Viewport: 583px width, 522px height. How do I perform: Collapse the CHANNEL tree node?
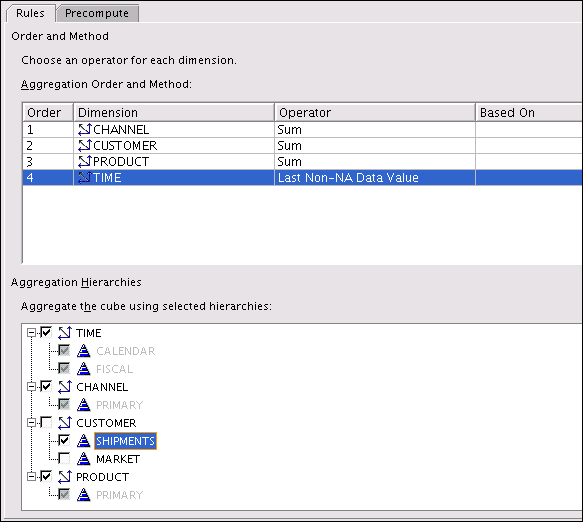pos(32,387)
